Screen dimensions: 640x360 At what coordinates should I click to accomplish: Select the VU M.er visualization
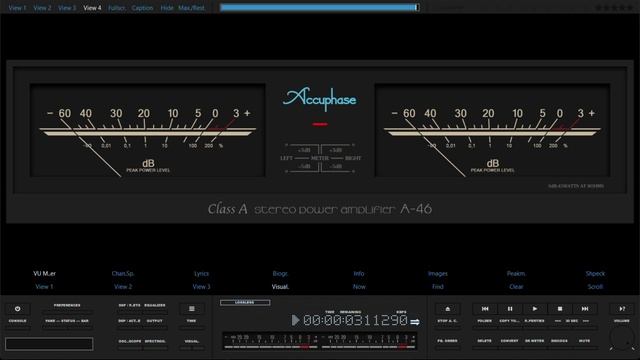[x=44, y=273]
